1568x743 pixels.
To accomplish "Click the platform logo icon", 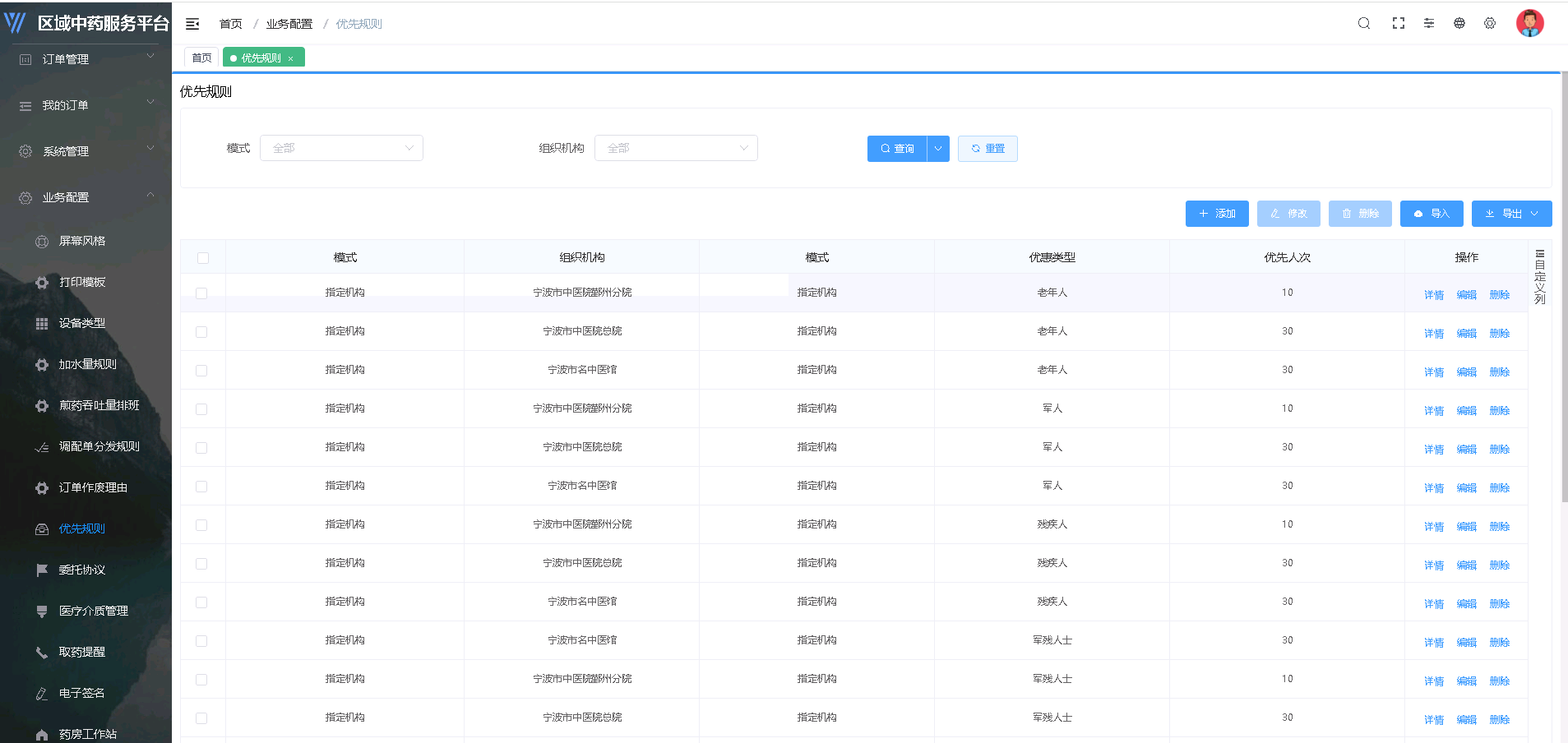I will (x=15, y=22).
